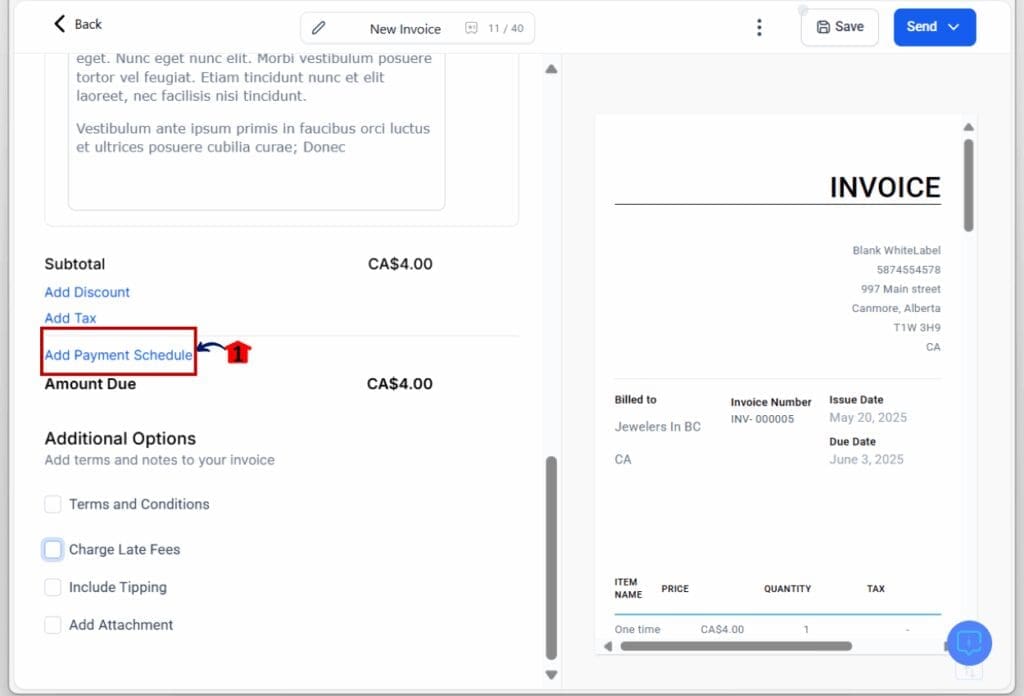Click the floppy disk Save icon
The image size is (1024, 696).
point(823,27)
